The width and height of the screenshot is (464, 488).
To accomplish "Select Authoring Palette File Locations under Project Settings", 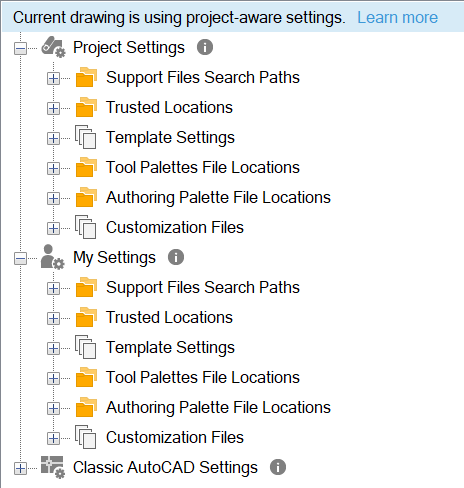I will 218,197.
